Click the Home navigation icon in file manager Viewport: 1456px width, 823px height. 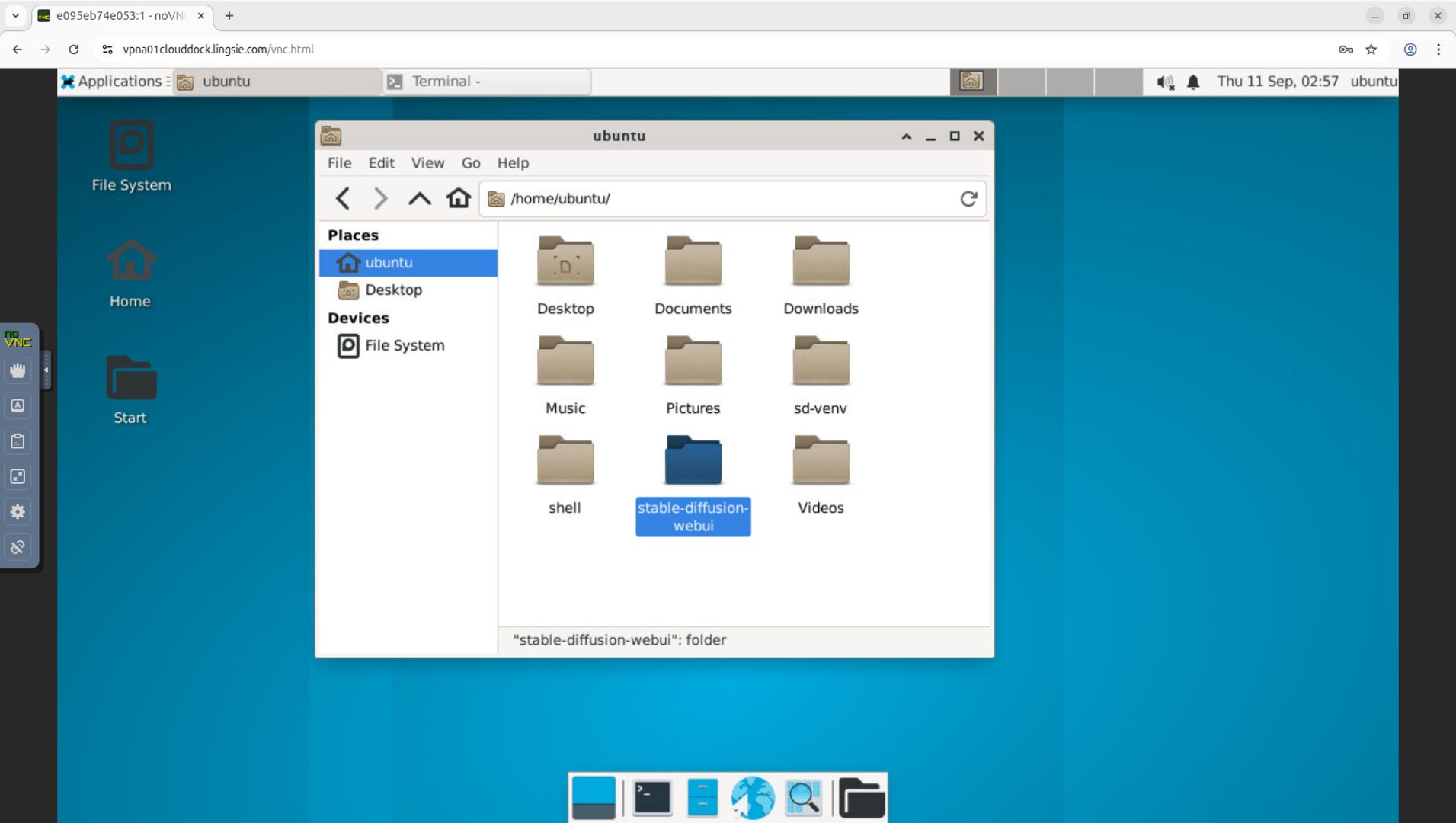(458, 198)
